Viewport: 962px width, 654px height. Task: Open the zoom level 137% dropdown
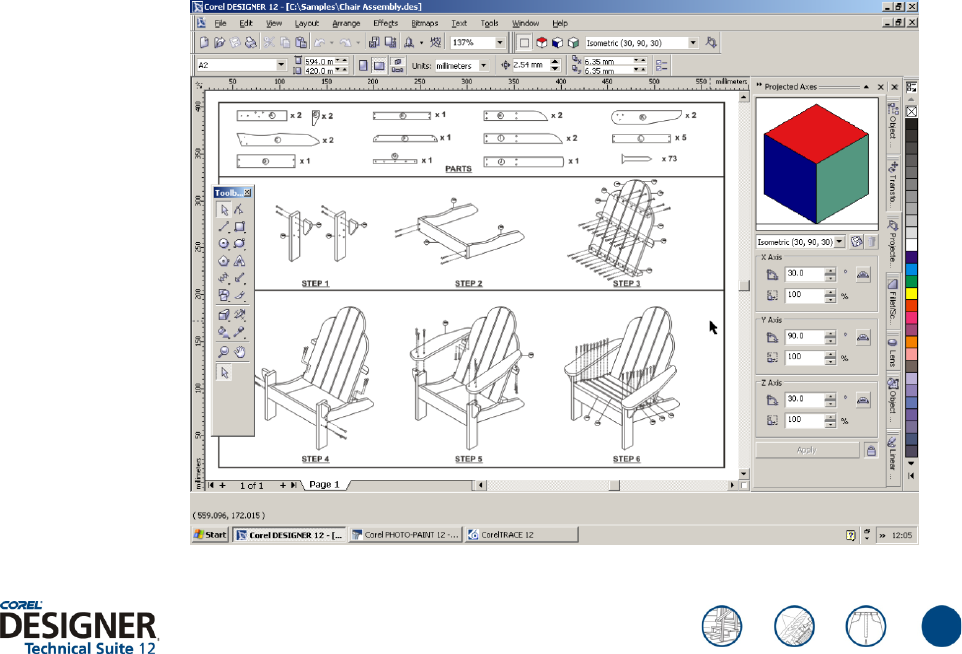click(499, 42)
